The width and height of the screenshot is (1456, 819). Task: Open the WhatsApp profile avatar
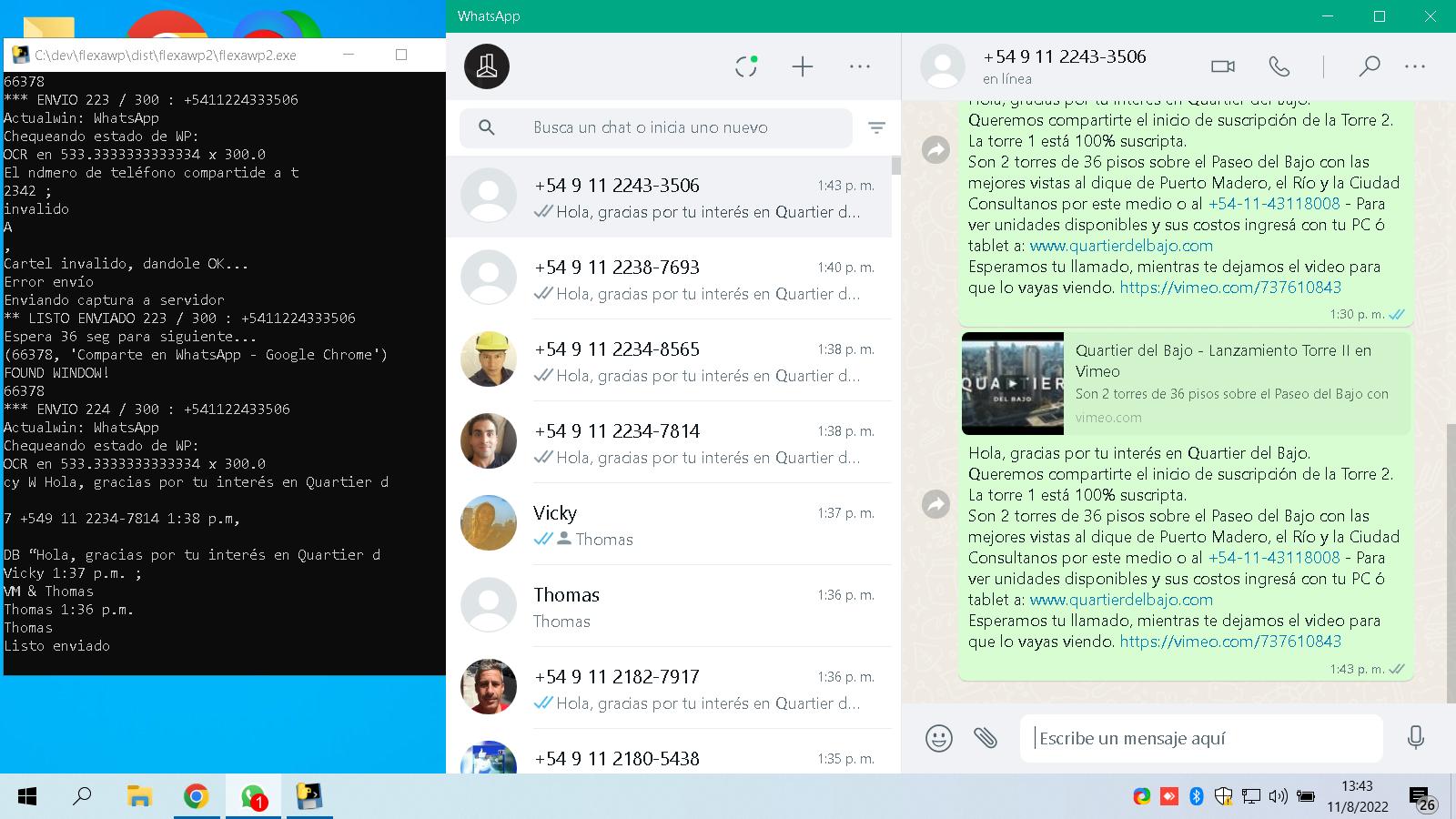tap(487, 66)
